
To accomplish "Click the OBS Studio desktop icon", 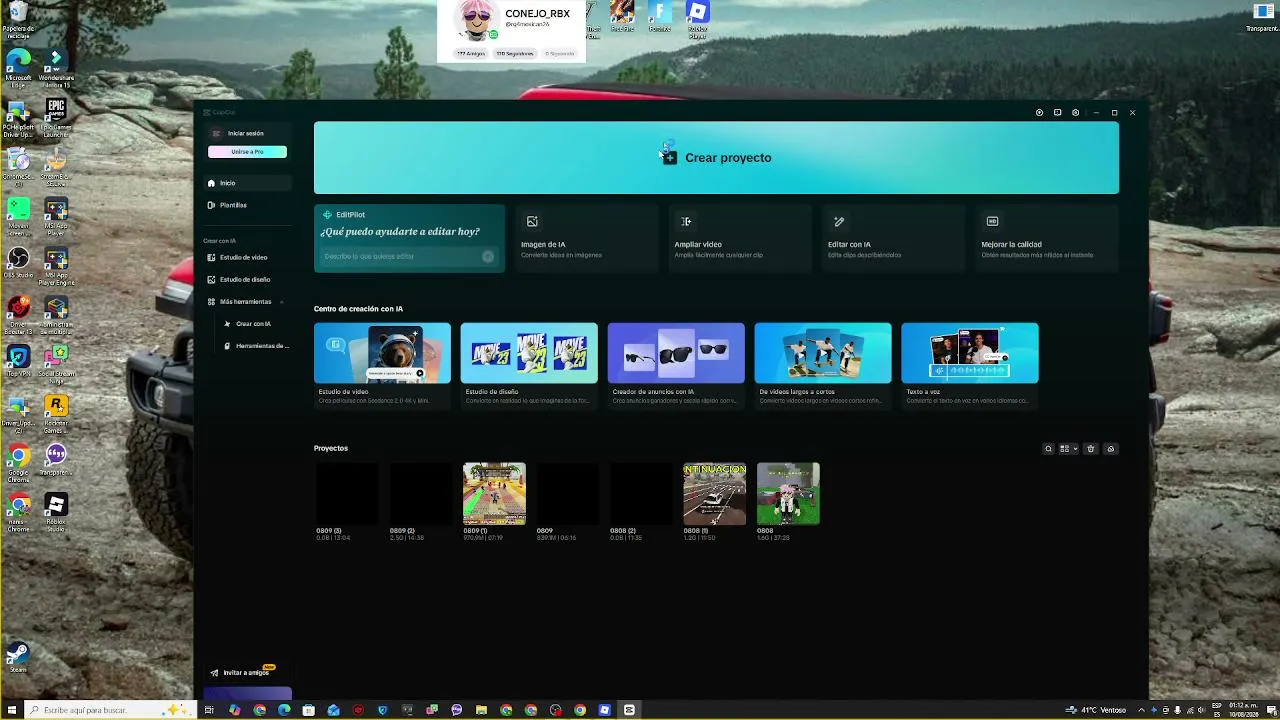I will 18,263.
